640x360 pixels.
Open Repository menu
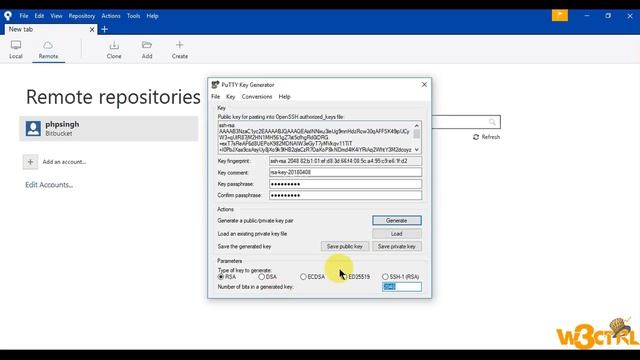tap(82, 16)
